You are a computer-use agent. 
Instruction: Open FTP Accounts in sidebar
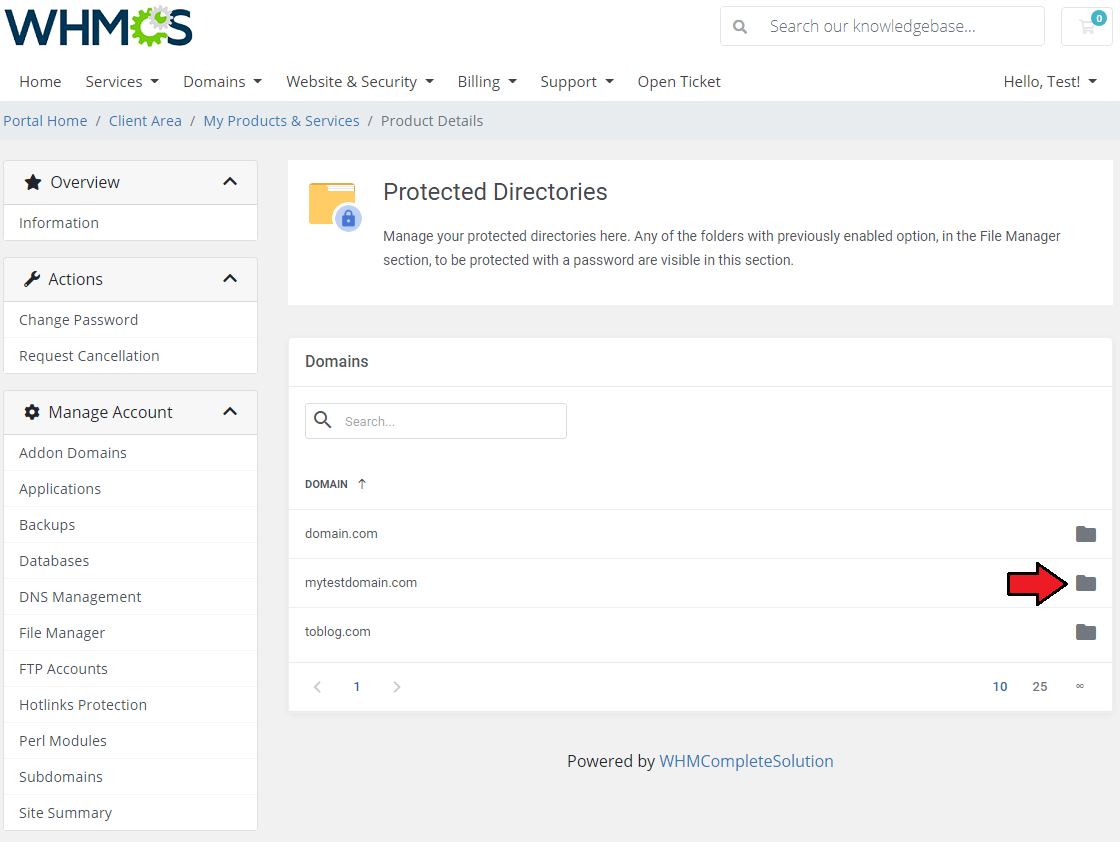(131, 668)
